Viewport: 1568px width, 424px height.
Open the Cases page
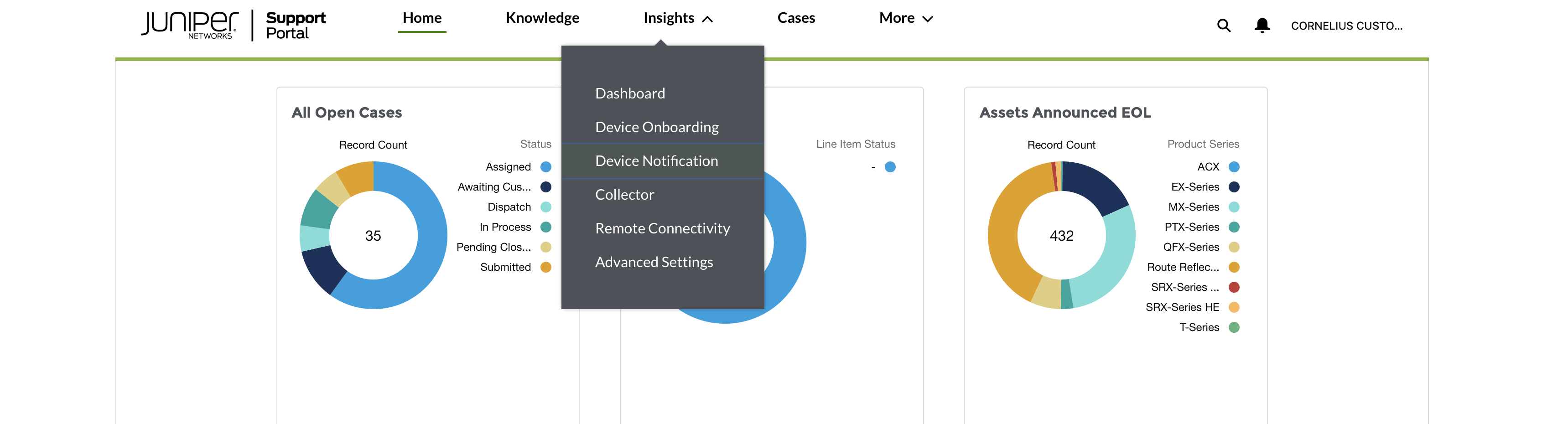[796, 18]
